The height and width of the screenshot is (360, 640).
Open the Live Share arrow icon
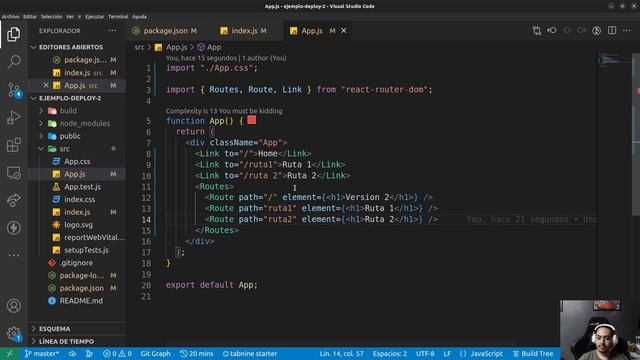point(13,200)
